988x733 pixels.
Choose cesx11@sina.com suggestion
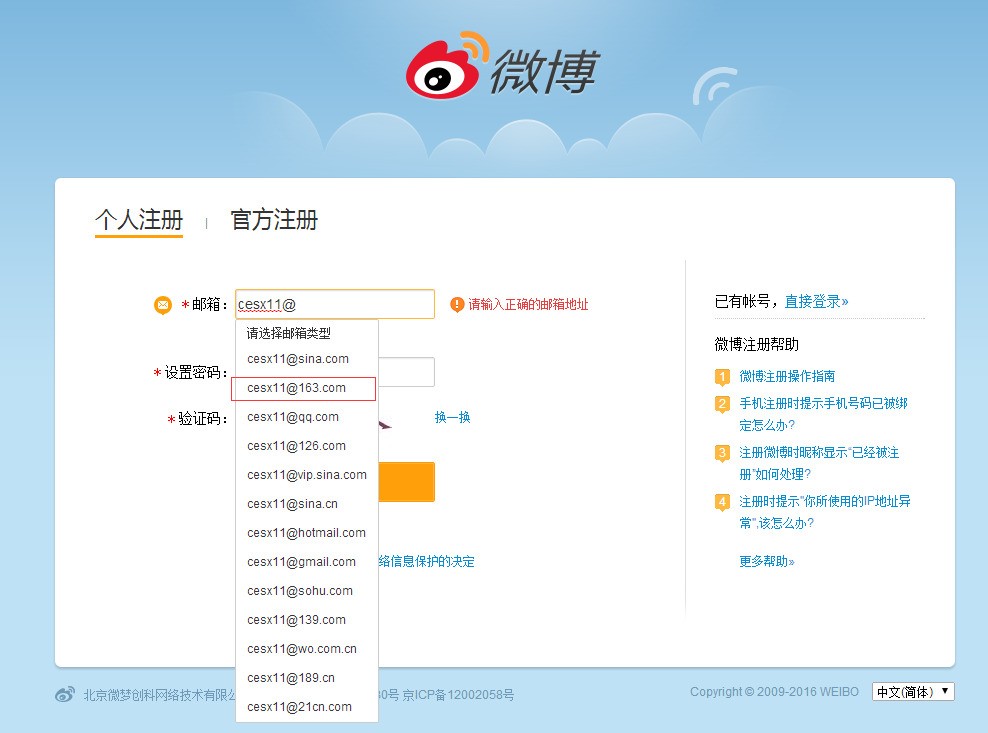coord(307,359)
